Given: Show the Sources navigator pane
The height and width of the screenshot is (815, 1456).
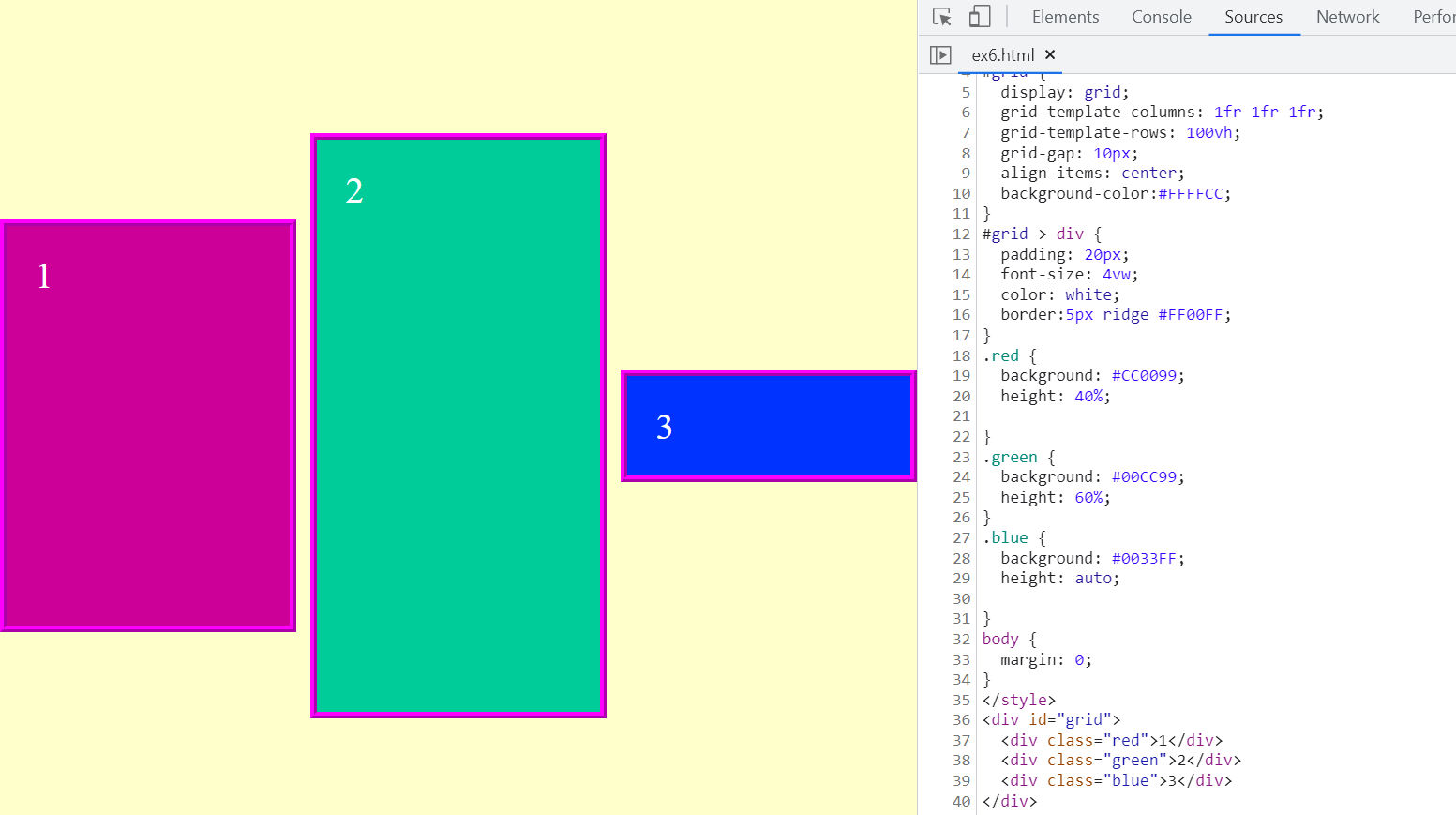Looking at the screenshot, I should [940, 55].
